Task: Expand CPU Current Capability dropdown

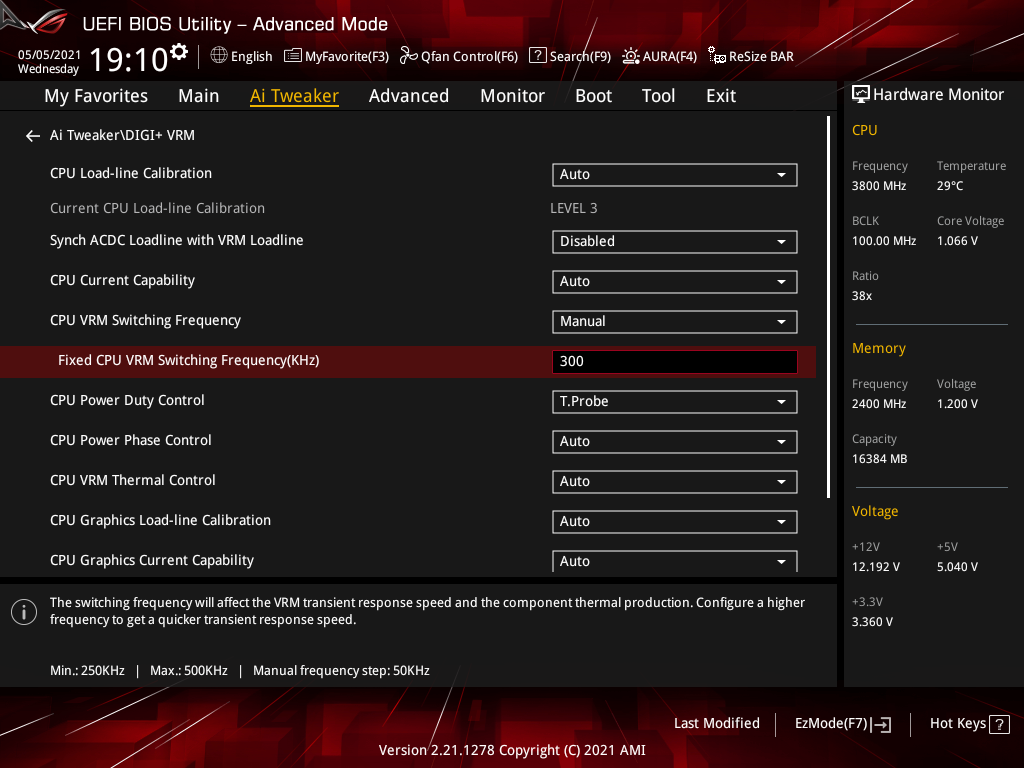Action: 675,281
